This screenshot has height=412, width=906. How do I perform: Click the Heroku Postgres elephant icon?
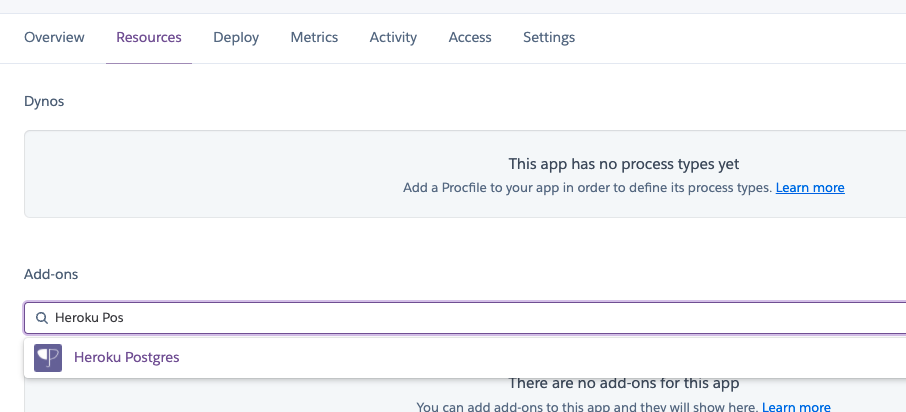48,358
